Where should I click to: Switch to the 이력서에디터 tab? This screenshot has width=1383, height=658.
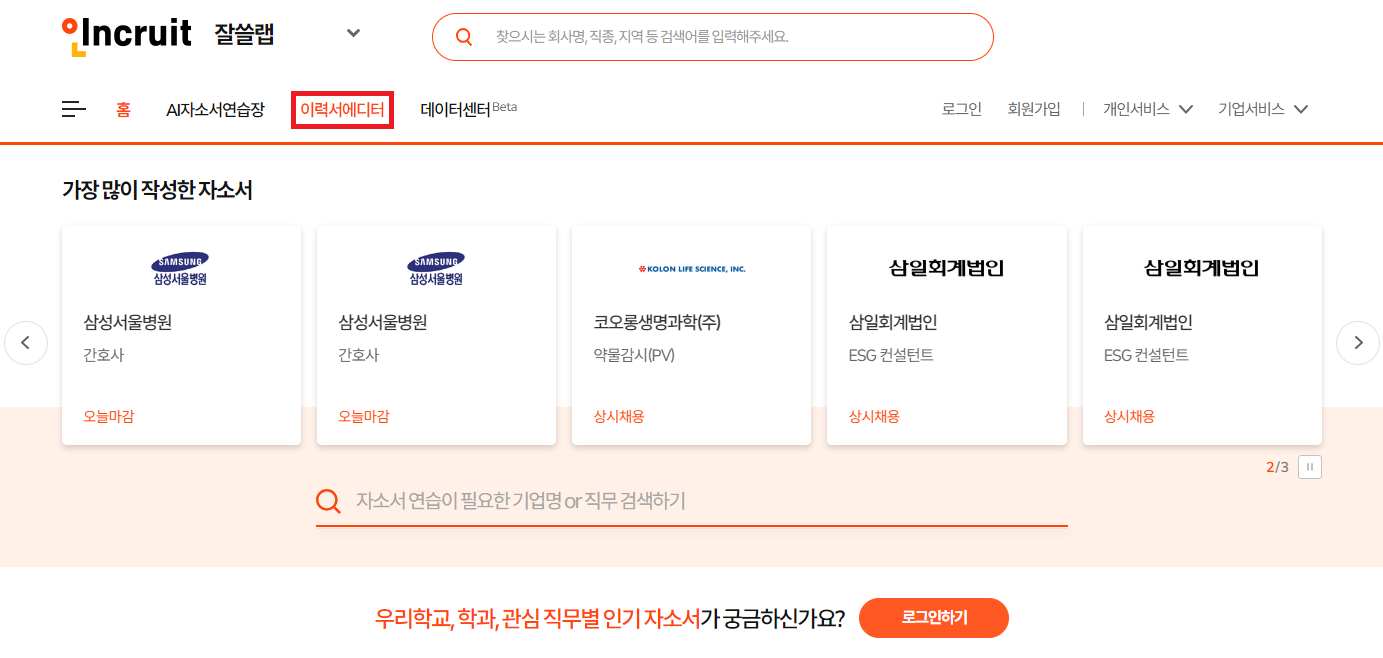coord(341,108)
